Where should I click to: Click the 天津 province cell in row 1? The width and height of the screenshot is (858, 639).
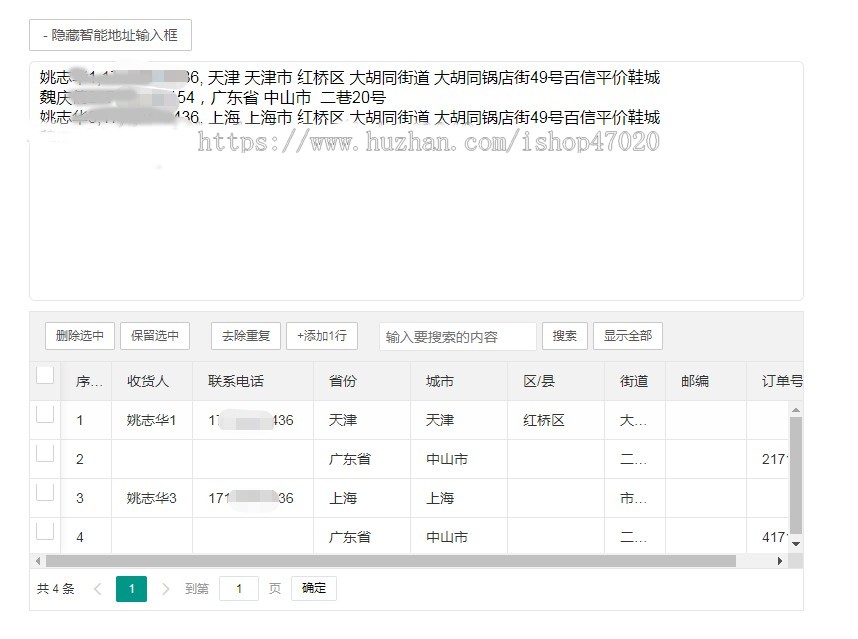pyautogui.click(x=362, y=420)
